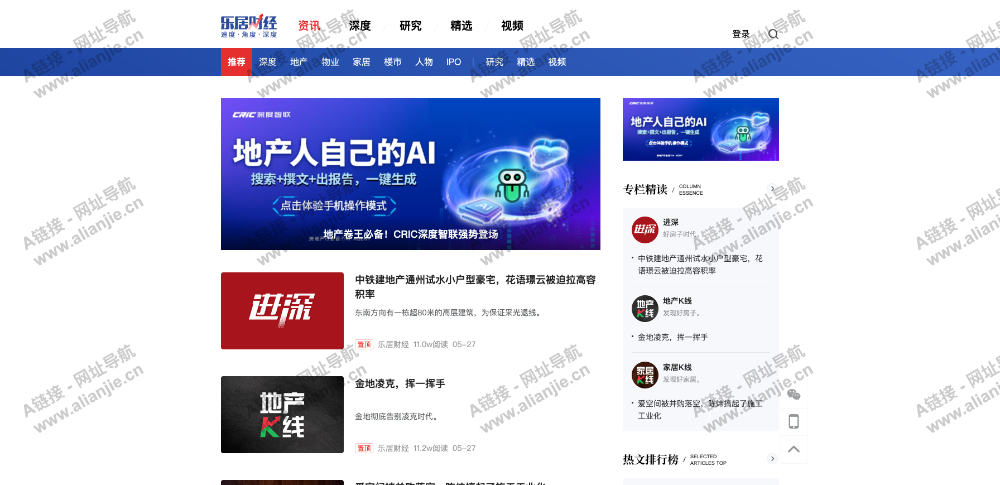The height and width of the screenshot is (485, 1000).
Task: Open the 家居K线 column avatar
Action: coord(645,375)
